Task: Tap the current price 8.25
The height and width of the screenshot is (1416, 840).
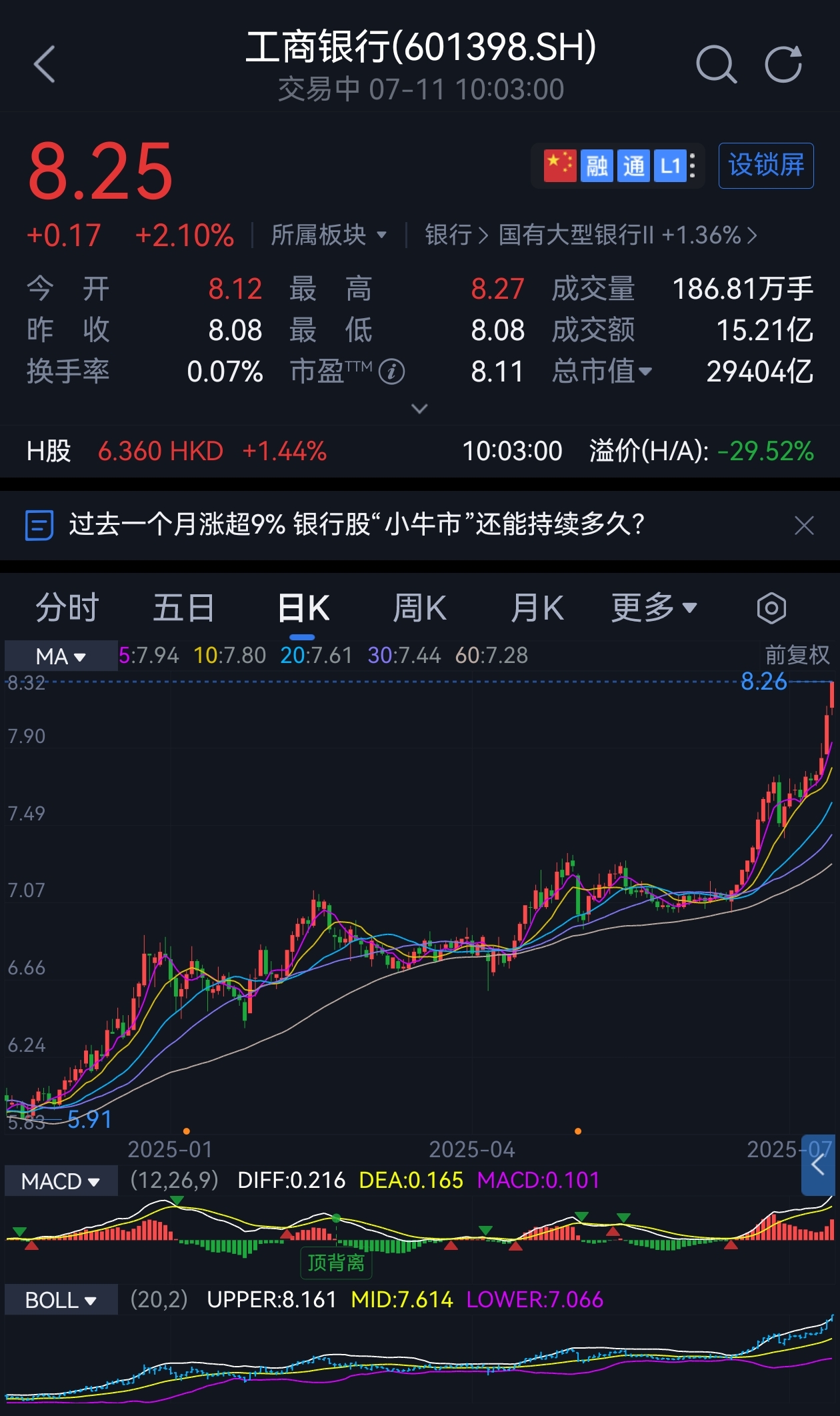Action: [101, 171]
